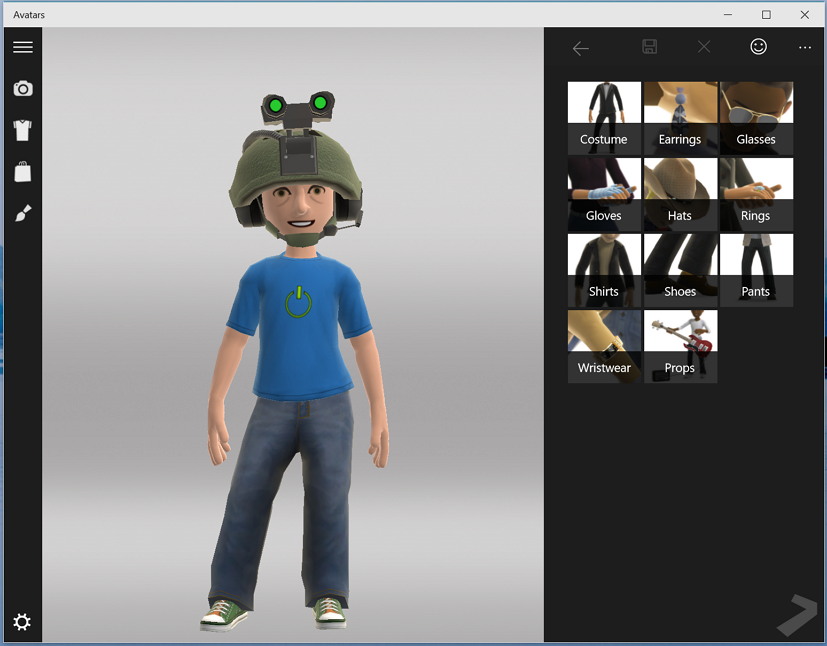Discard changes using the X icon
Viewport: 827px width, 646px height.
point(704,46)
